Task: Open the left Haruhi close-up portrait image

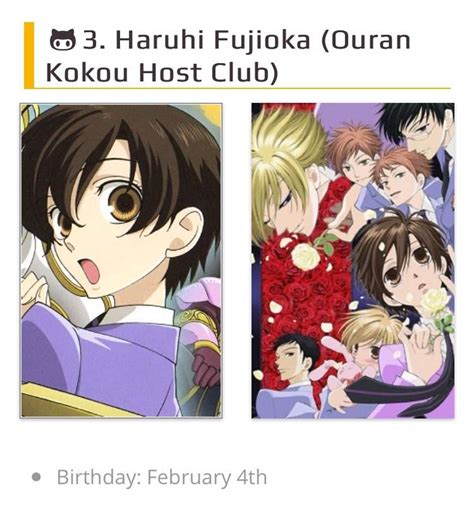Action: (121, 261)
